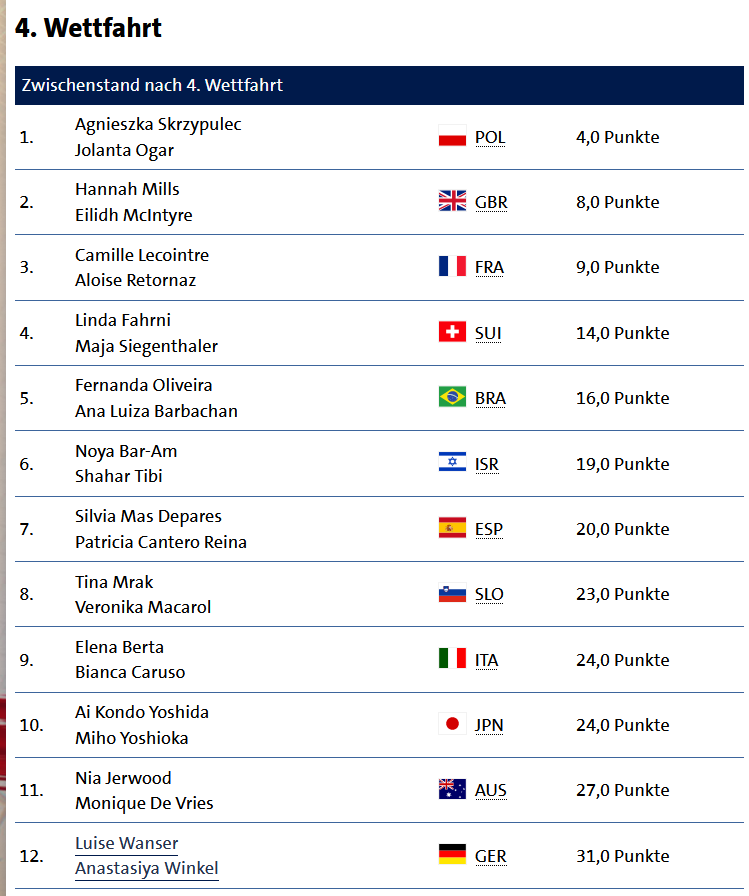Click the Japan flag icon
This screenshot has width=749, height=896.
coord(452,724)
